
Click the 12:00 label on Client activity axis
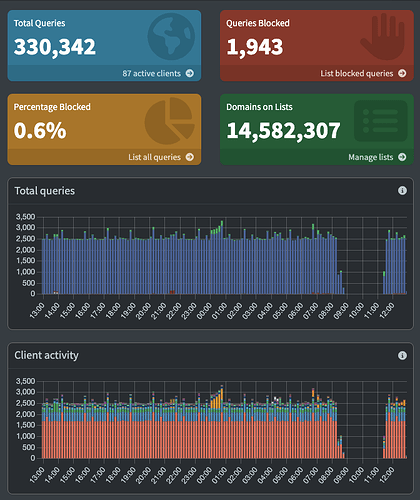pyautogui.click(x=387, y=475)
